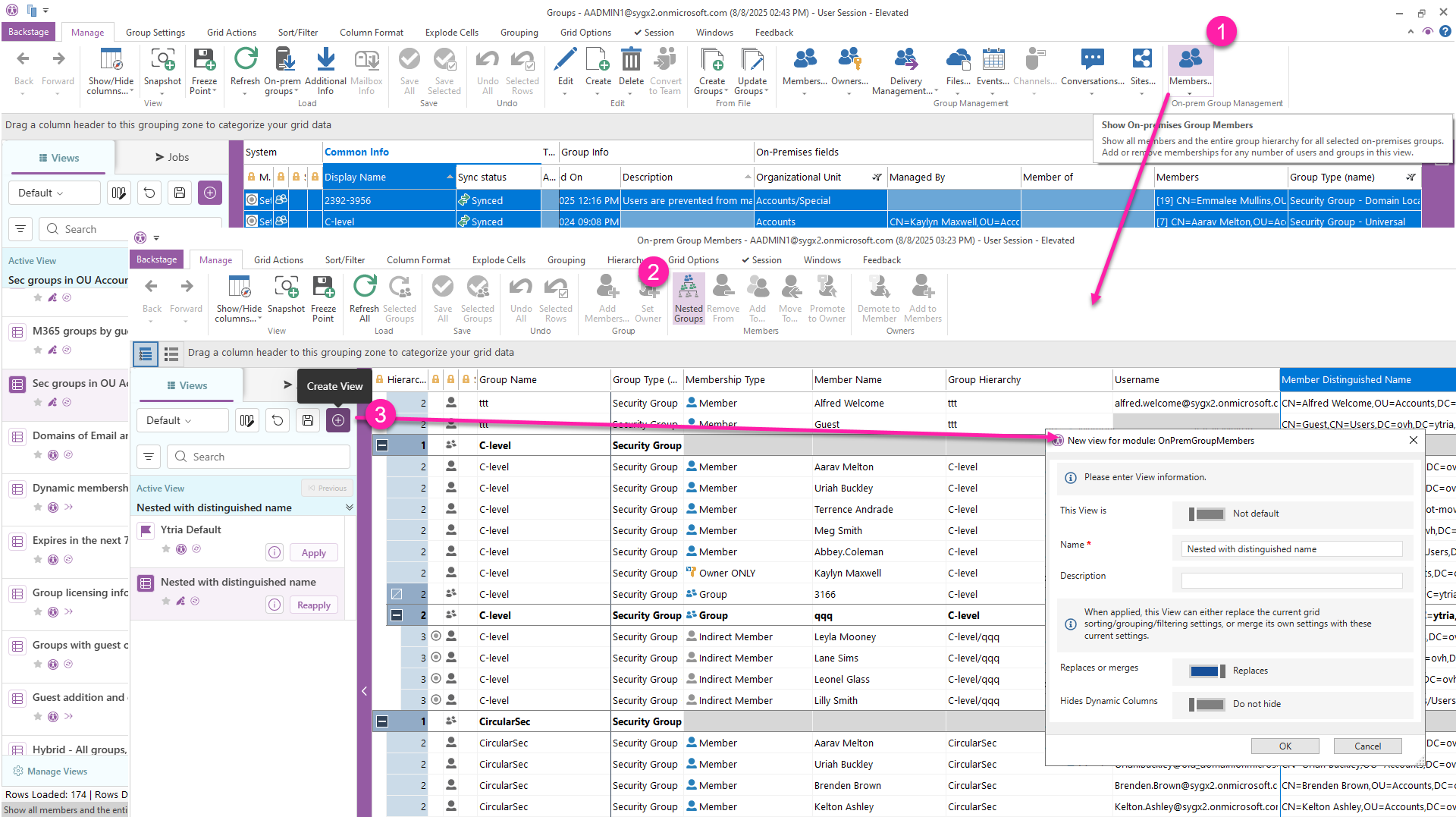Toggle the Hides Dynamic Columns switch
Screen dimensions: 1456x817
tap(1206, 705)
